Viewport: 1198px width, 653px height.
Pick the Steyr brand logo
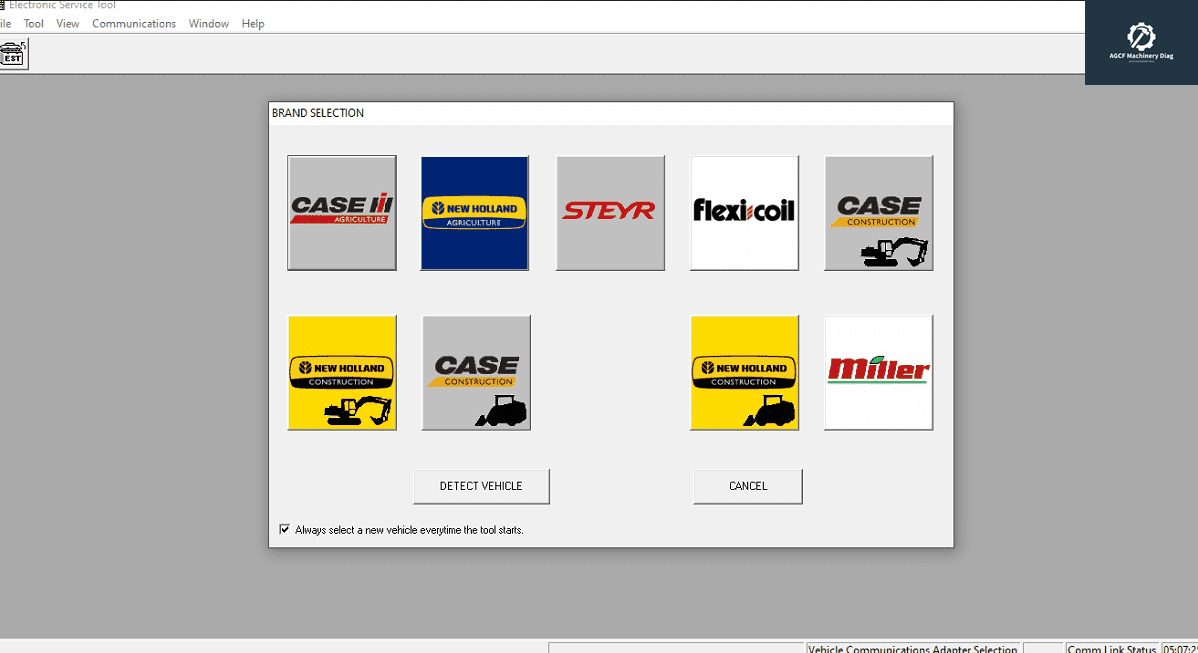point(610,212)
